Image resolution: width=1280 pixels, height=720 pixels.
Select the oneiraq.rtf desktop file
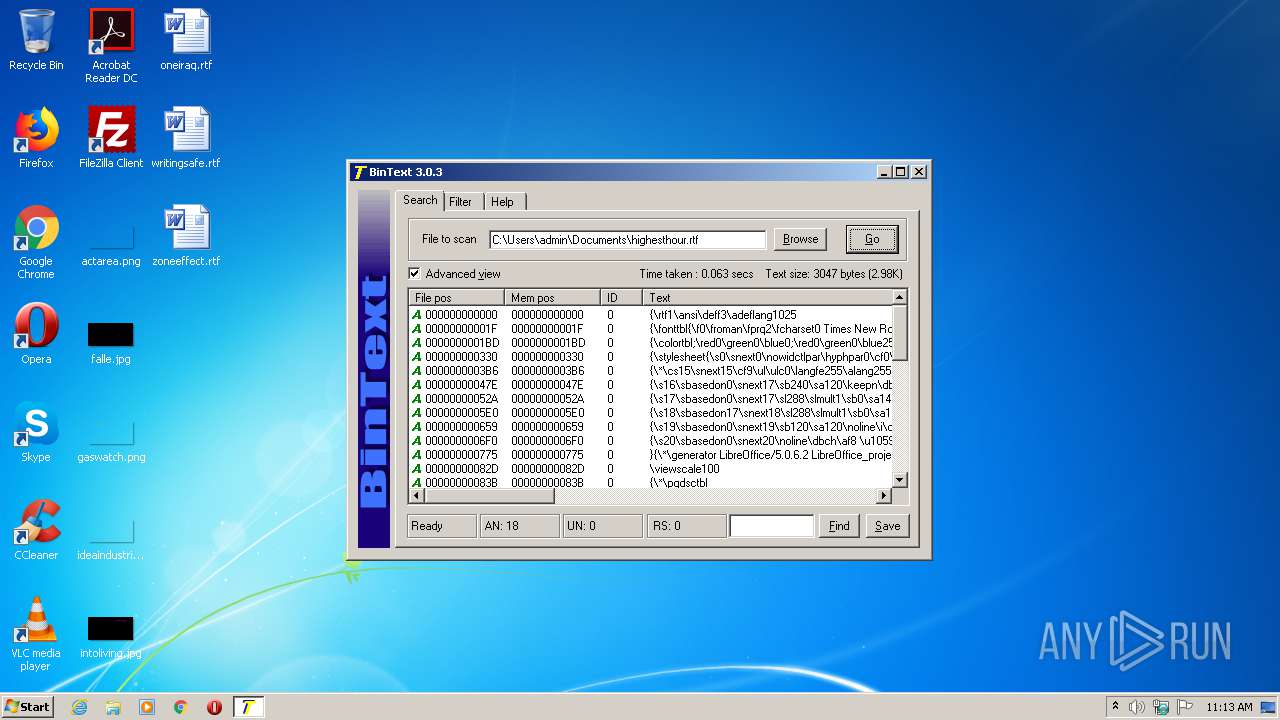[x=186, y=41]
